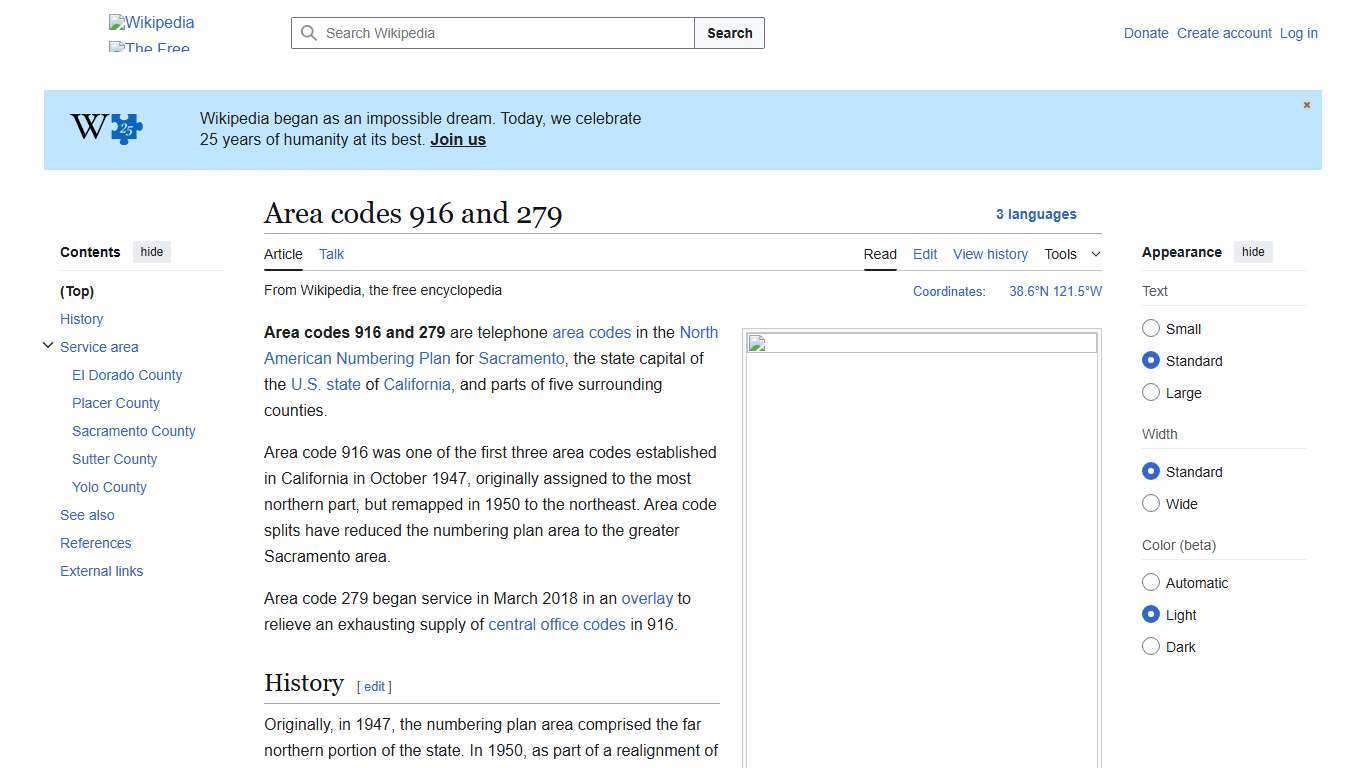This screenshot has width=1366, height=768.
Task: Switch to the Talk tab
Action: [x=331, y=254]
